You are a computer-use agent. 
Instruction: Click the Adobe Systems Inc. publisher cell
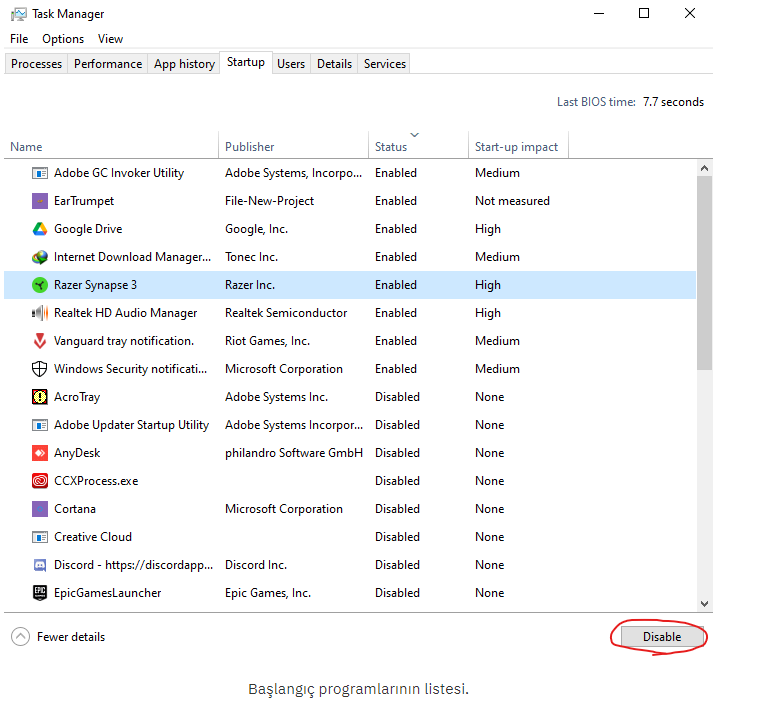(x=276, y=397)
